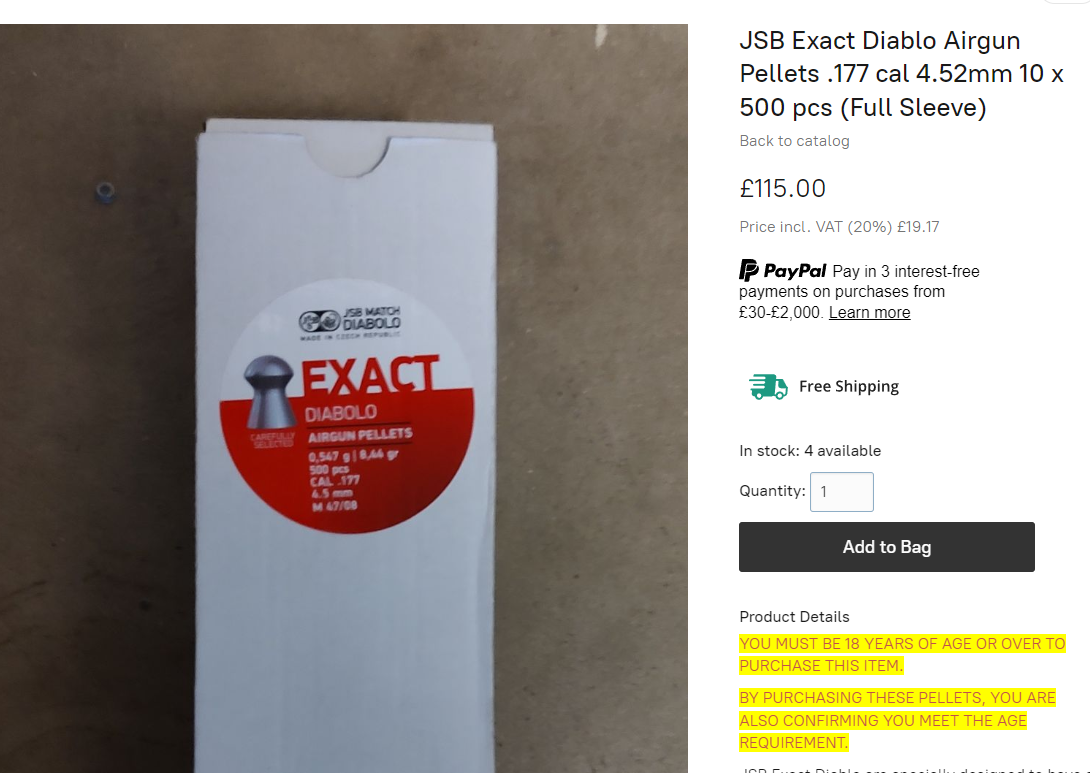Click the PayPal logo icon
This screenshot has width=1090, height=773.
coord(782,270)
